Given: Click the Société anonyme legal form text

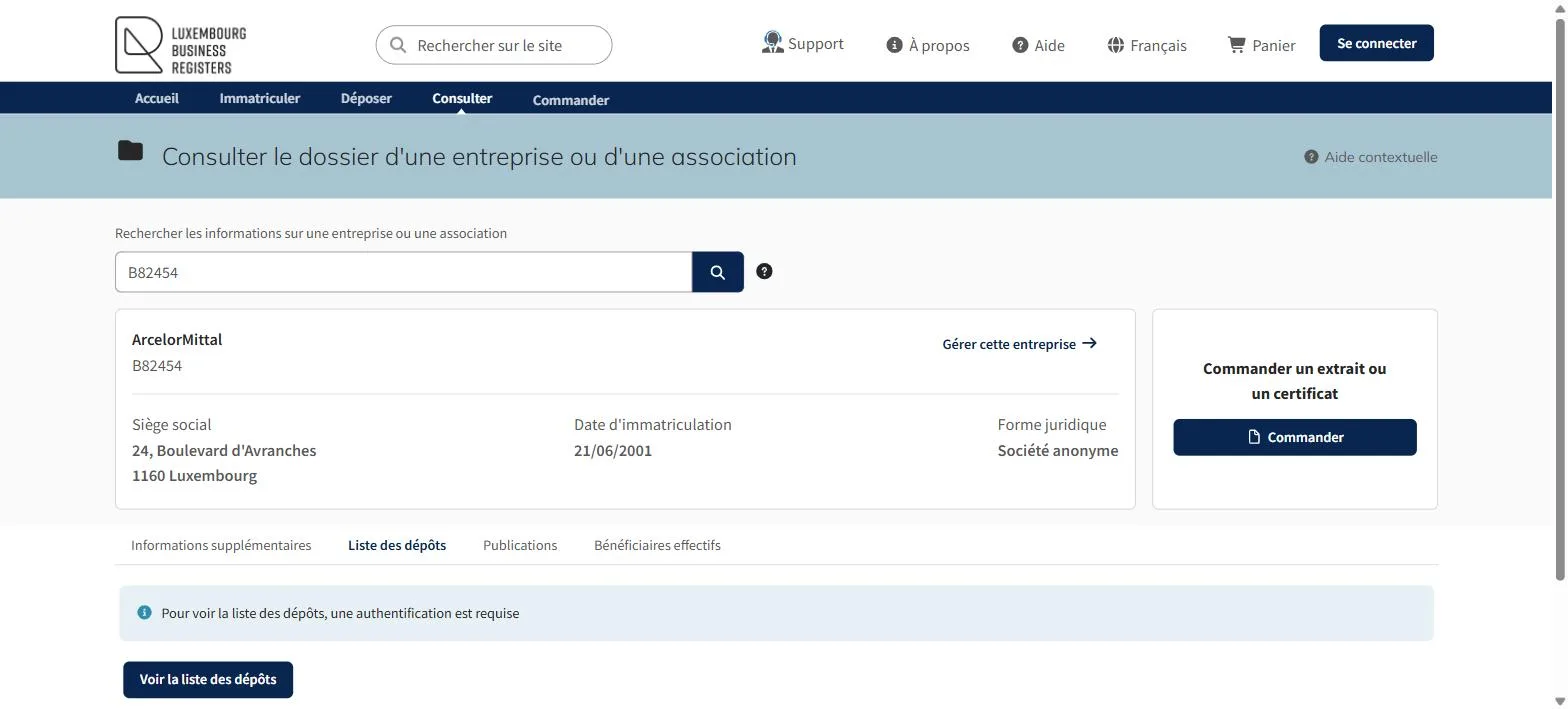Looking at the screenshot, I should point(1058,450).
